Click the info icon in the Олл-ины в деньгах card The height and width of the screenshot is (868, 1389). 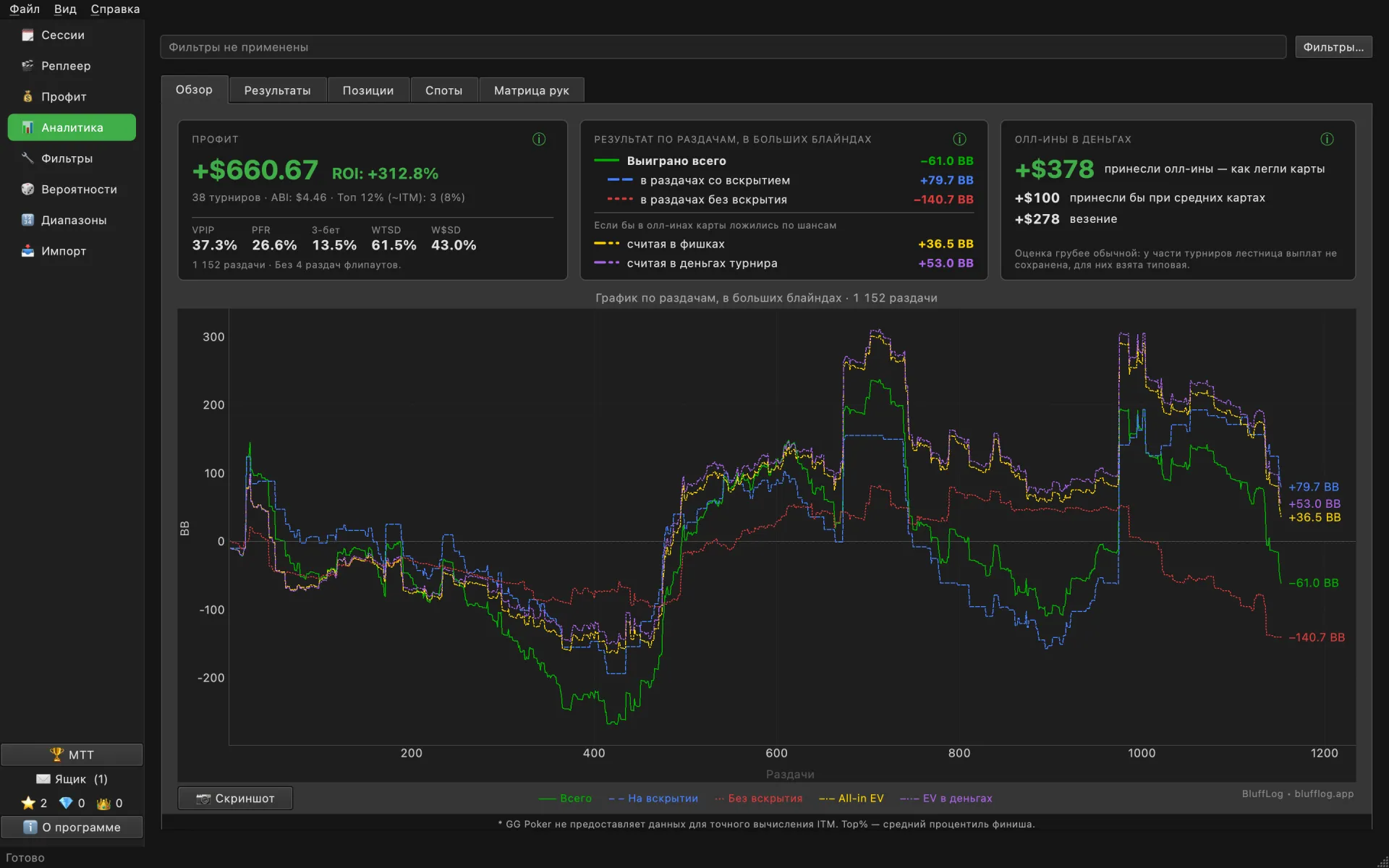pos(1327,139)
